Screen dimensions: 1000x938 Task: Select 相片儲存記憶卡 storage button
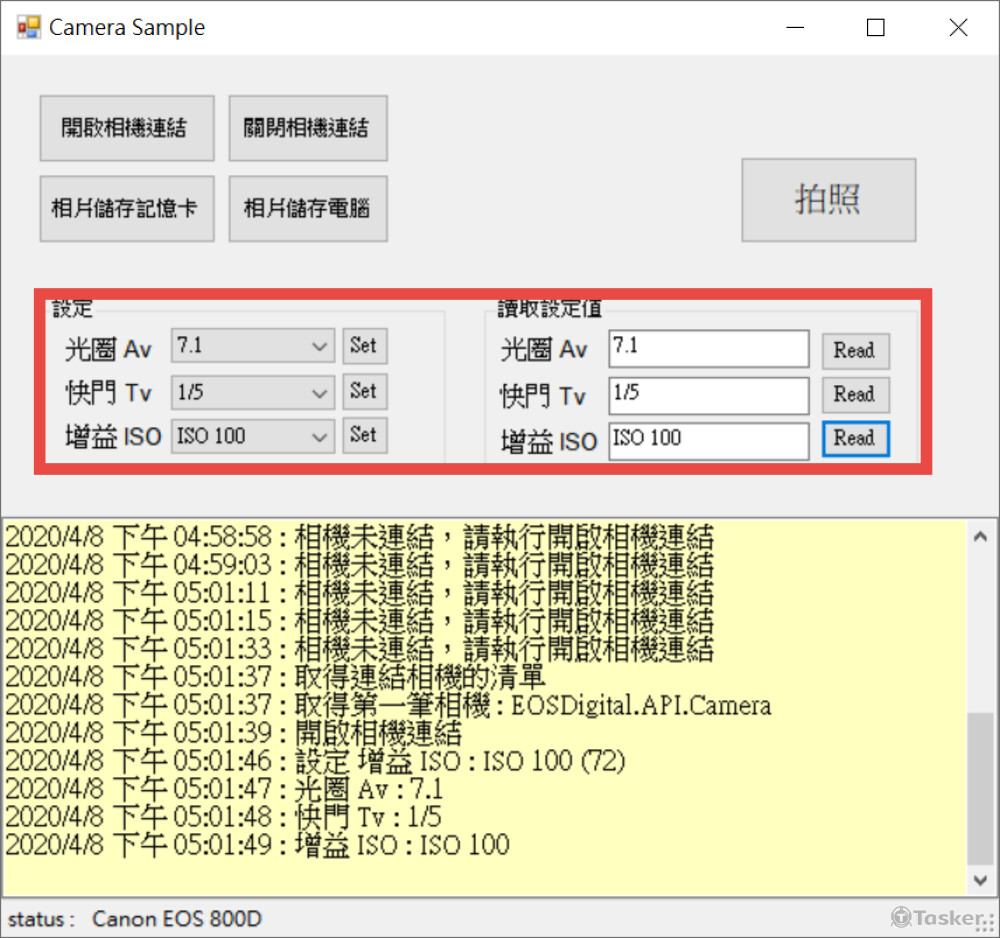[x=127, y=209]
